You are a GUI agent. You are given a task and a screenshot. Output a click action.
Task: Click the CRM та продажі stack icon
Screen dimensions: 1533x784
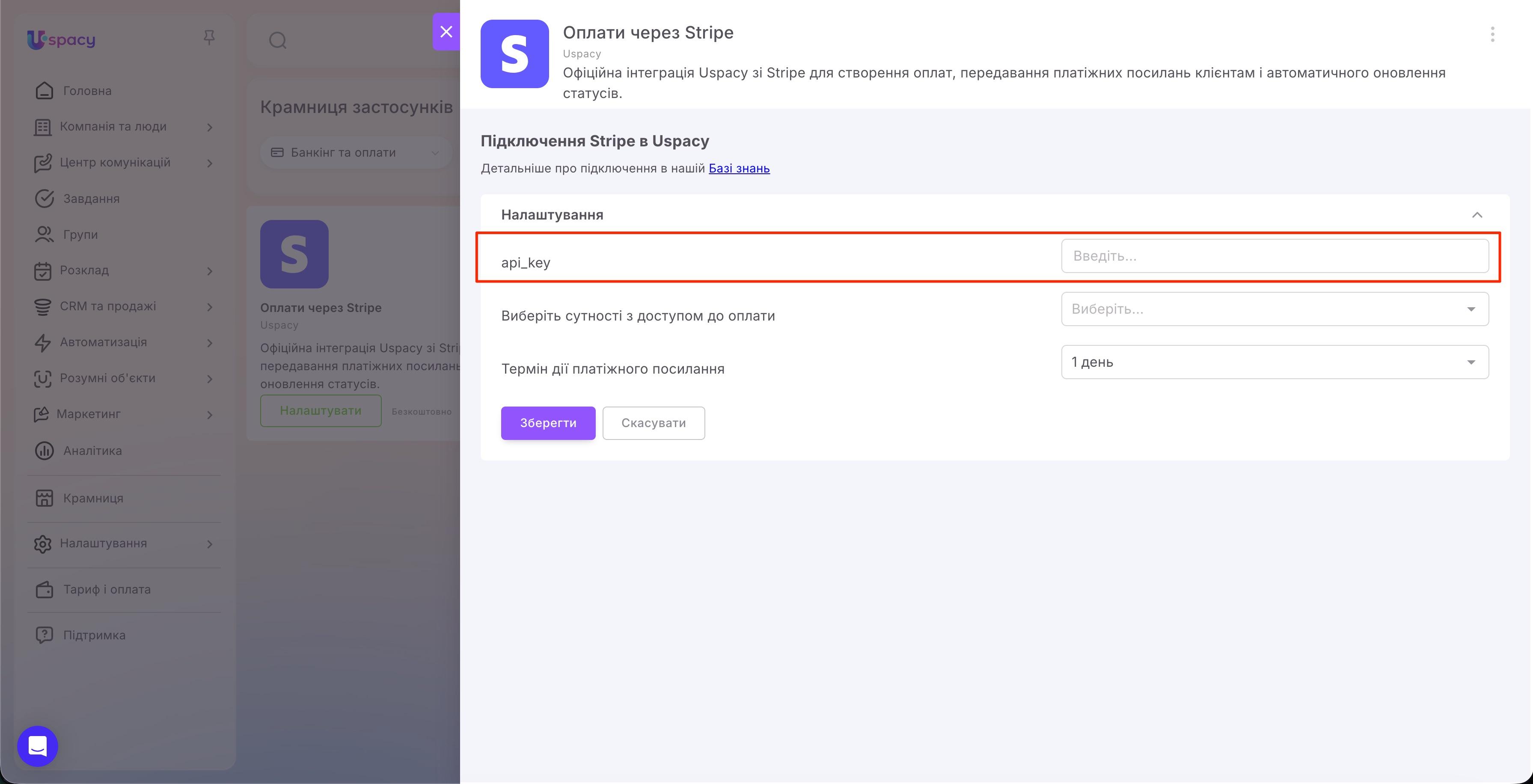click(43, 306)
